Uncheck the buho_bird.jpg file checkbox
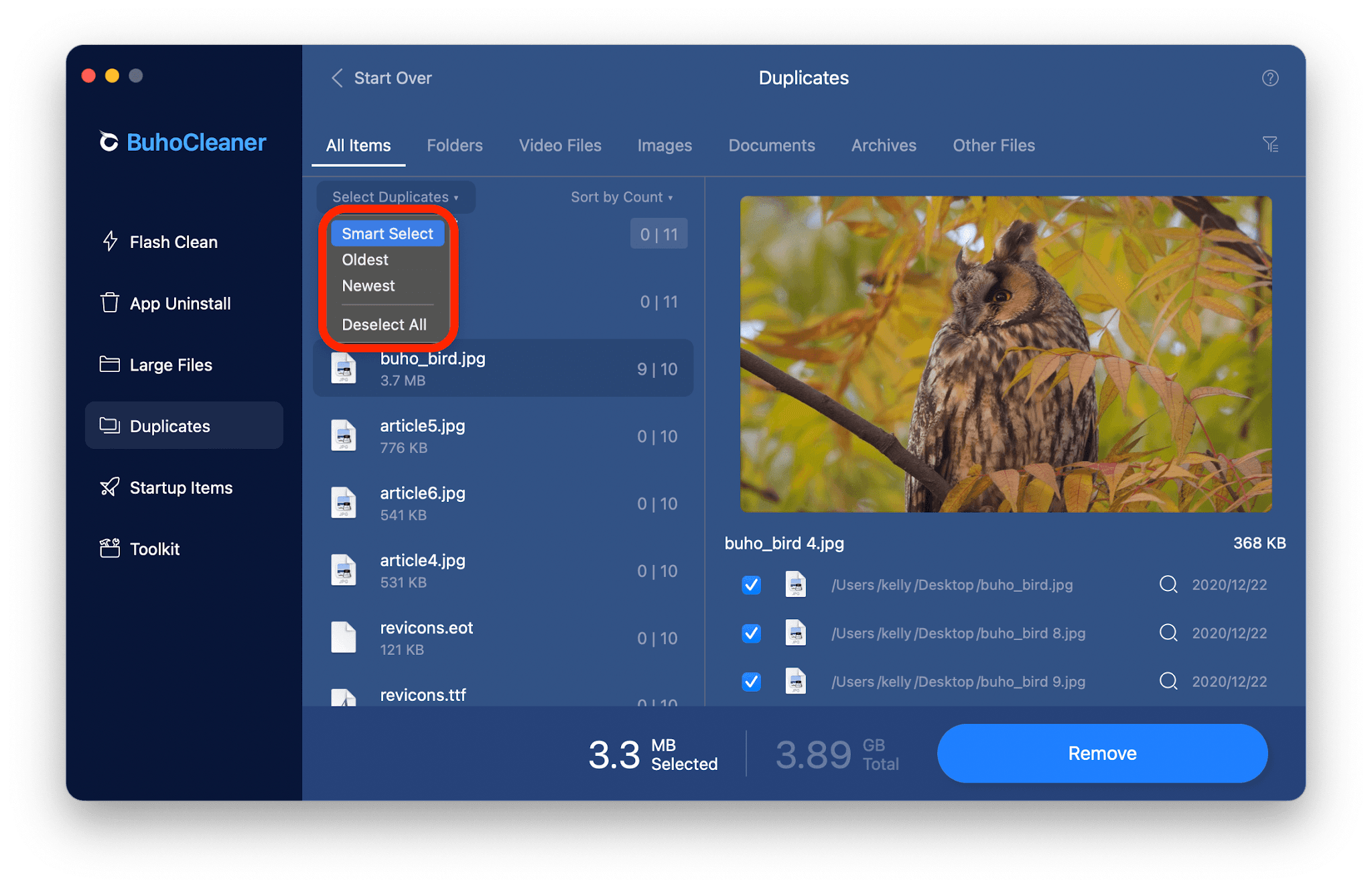1372x888 pixels. [x=751, y=585]
